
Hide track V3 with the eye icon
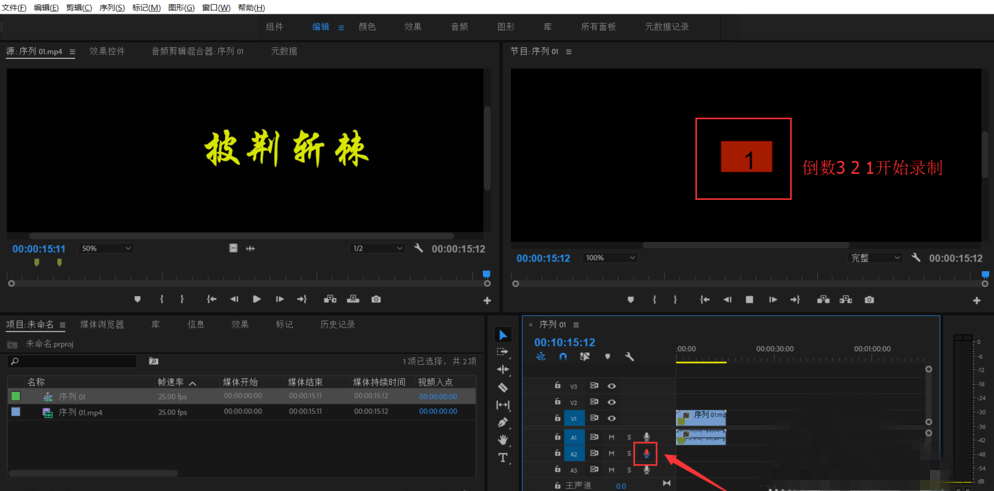(x=611, y=386)
